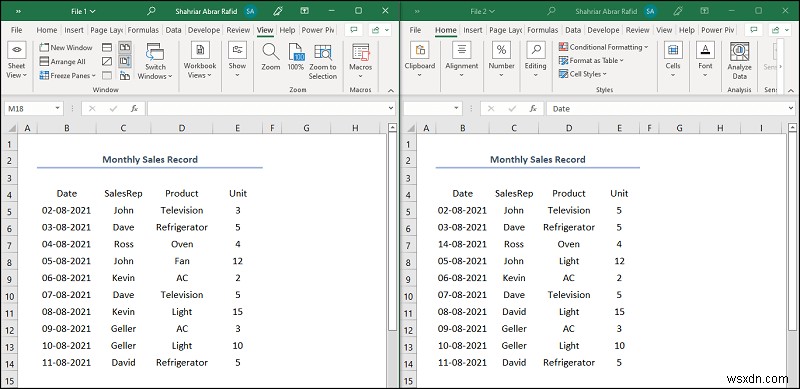Open Cells group in File 2
The height and width of the screenshot is (389, 800).
coord(672,60)
